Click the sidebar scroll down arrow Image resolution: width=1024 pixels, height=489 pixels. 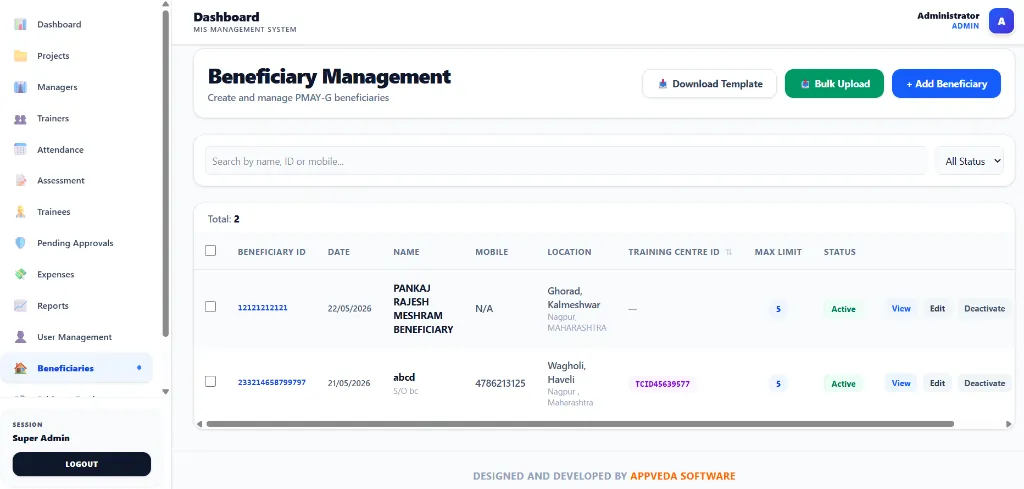tap(166, 392)
